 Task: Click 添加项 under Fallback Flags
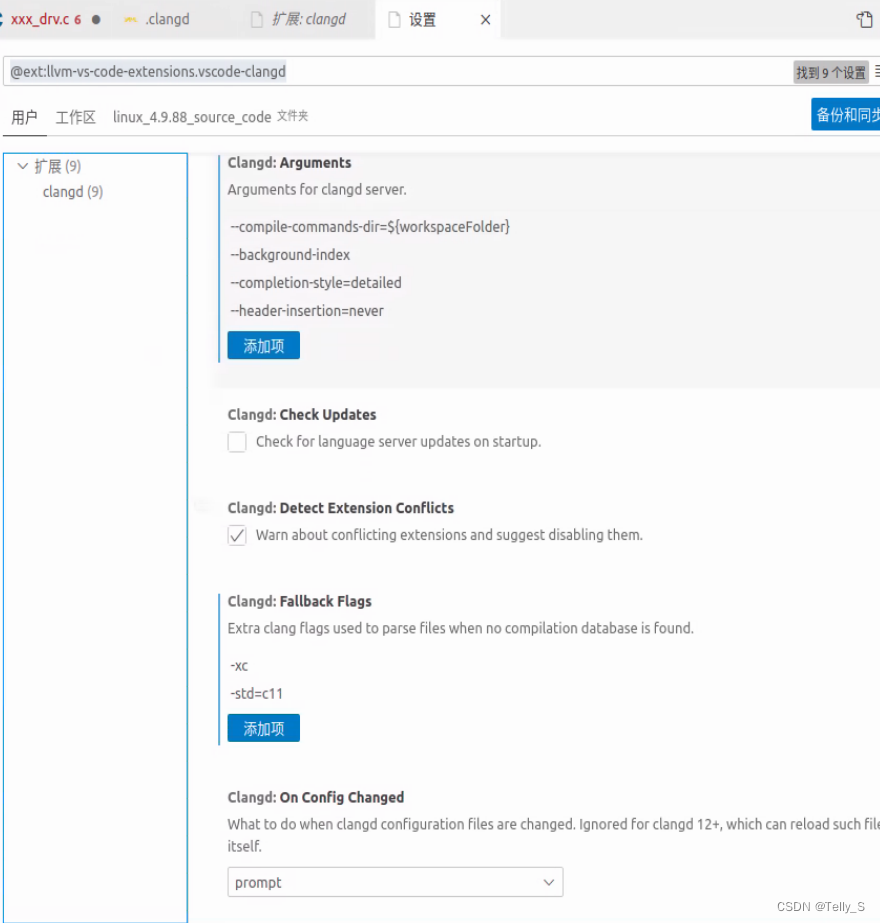263,728
